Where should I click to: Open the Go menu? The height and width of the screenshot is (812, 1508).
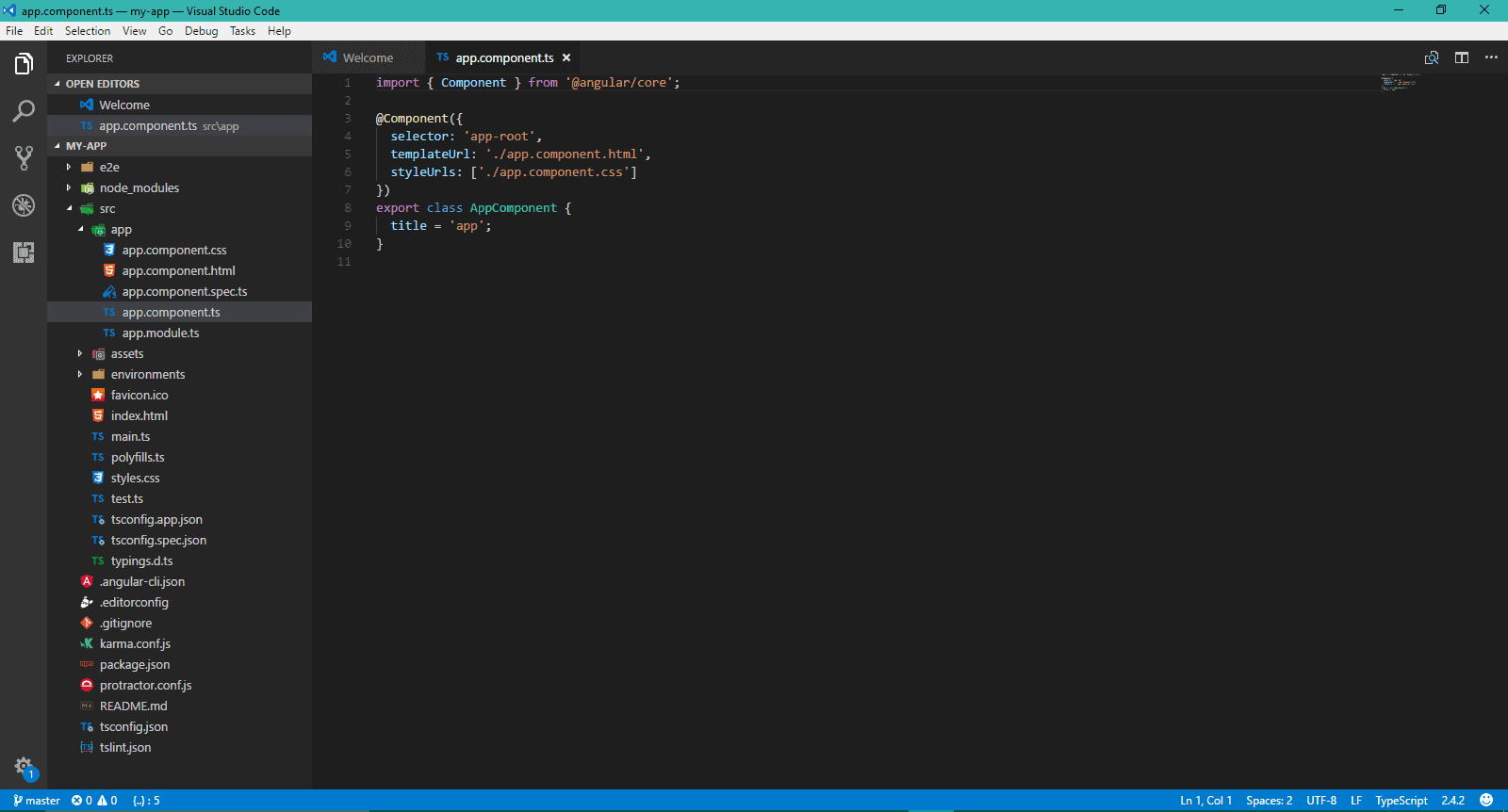tap(166, 31)
